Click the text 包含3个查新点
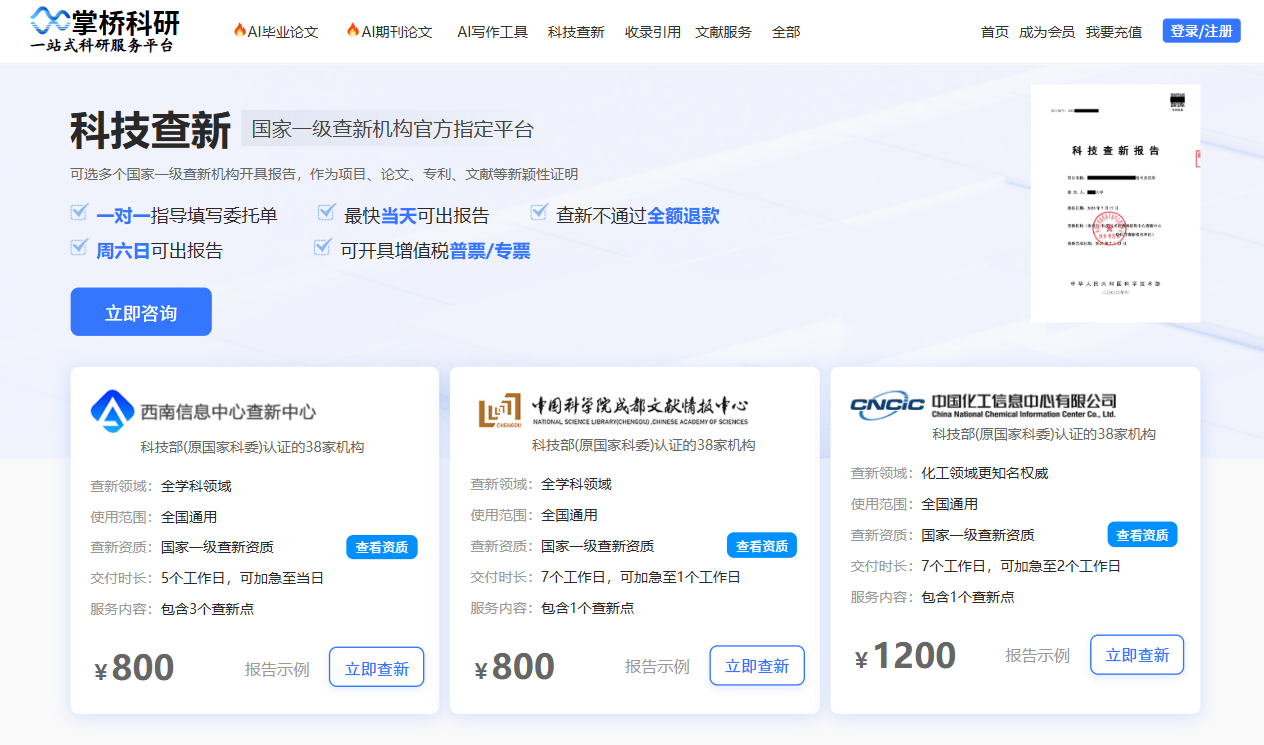The image size is (1264, 745). tap(207, 609)
